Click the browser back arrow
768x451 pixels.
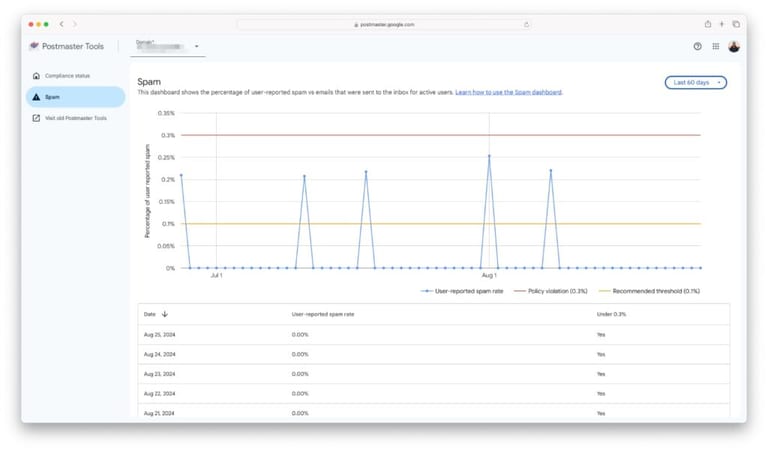[61, 24]
